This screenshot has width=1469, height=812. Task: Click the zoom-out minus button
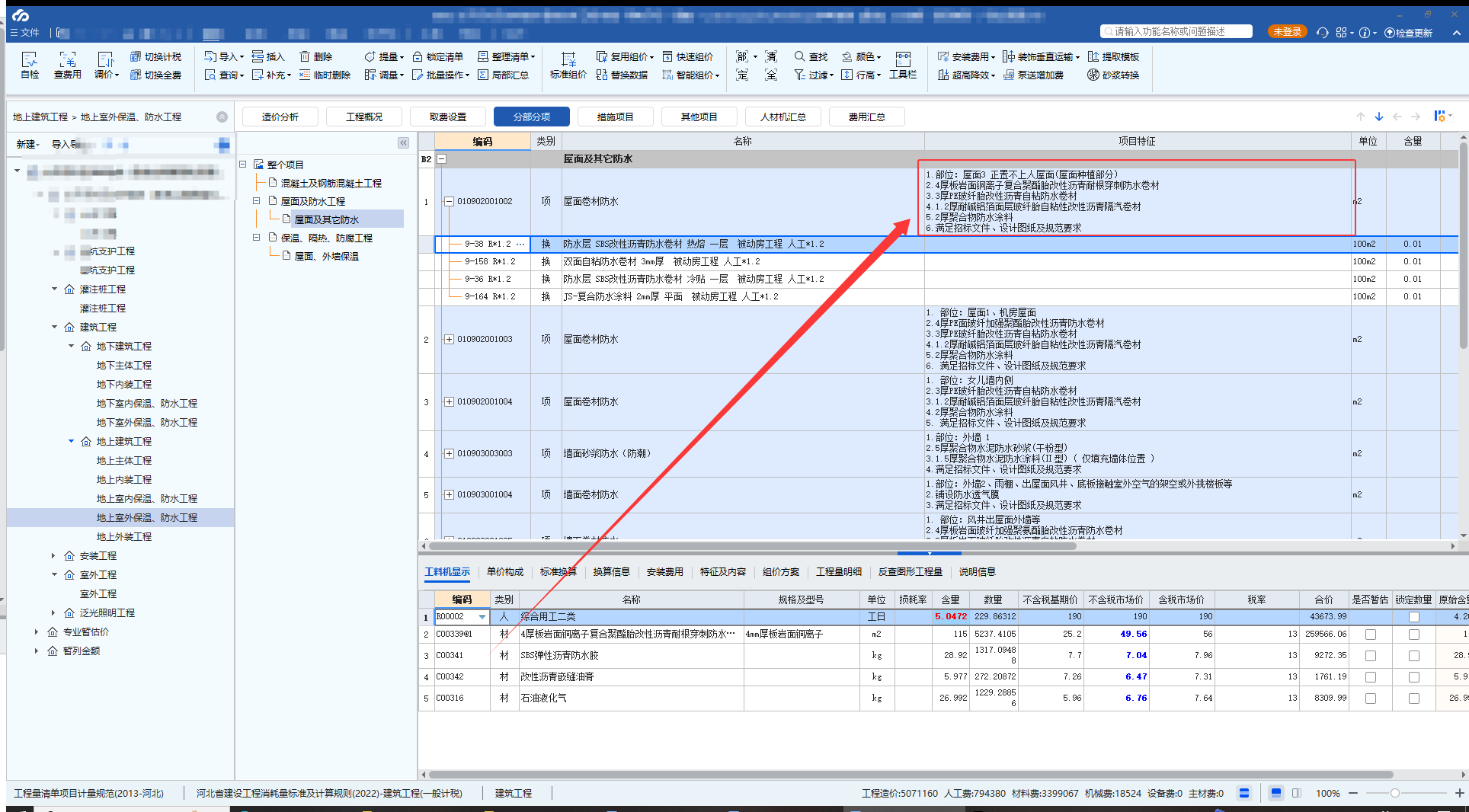pos(1353,793)
